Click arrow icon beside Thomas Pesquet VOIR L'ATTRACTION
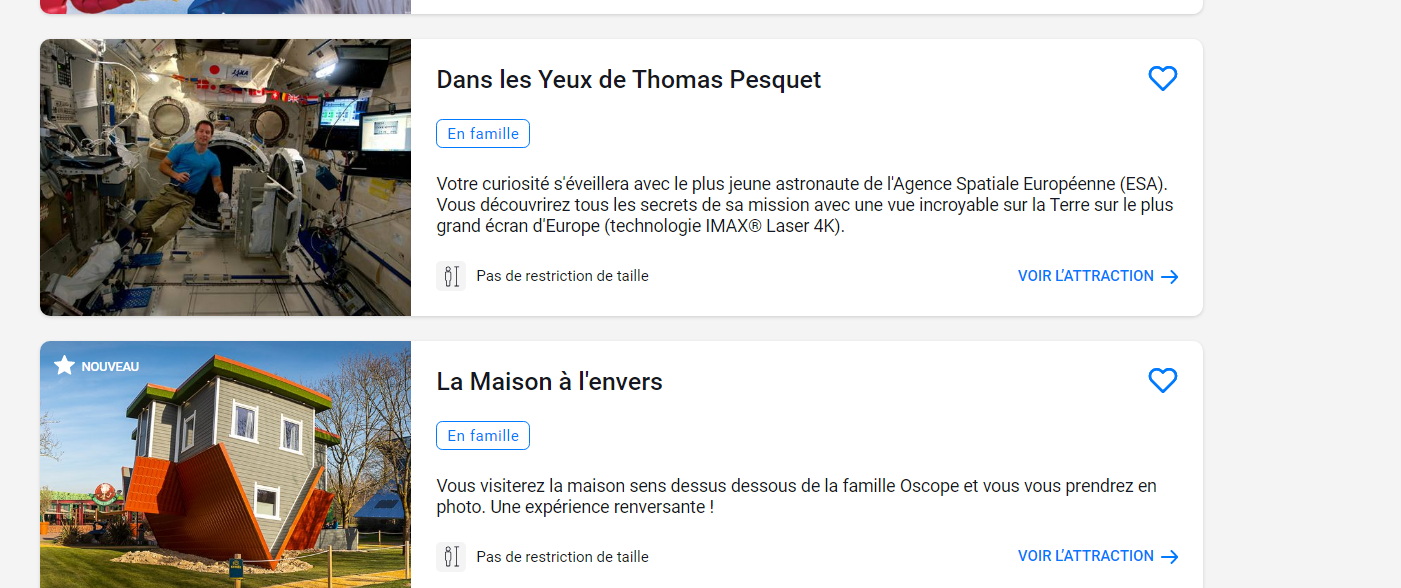This screenshot has width=1401, height=588. (1169, 277)
